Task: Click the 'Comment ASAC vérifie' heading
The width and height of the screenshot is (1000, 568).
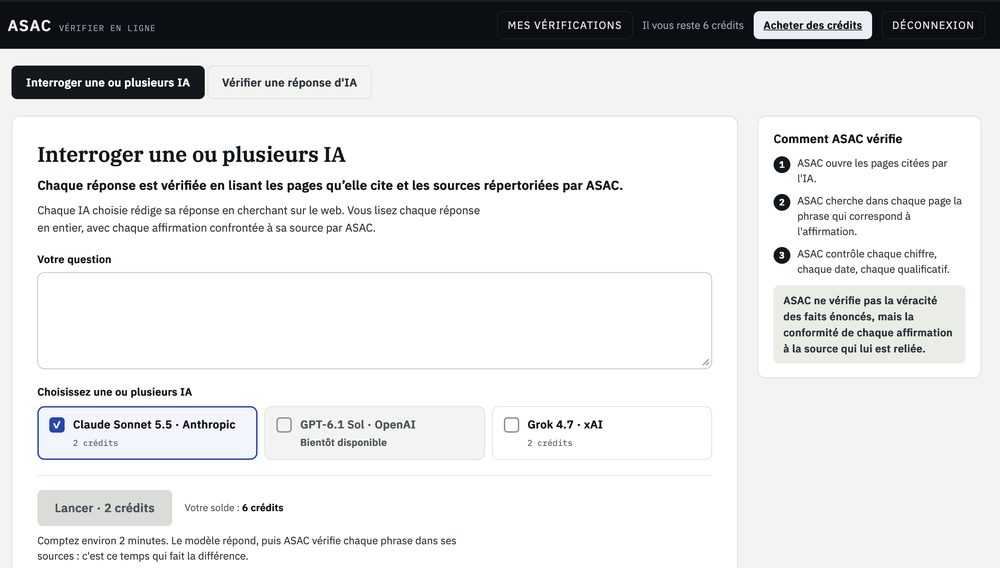Action: pos(838,139)
